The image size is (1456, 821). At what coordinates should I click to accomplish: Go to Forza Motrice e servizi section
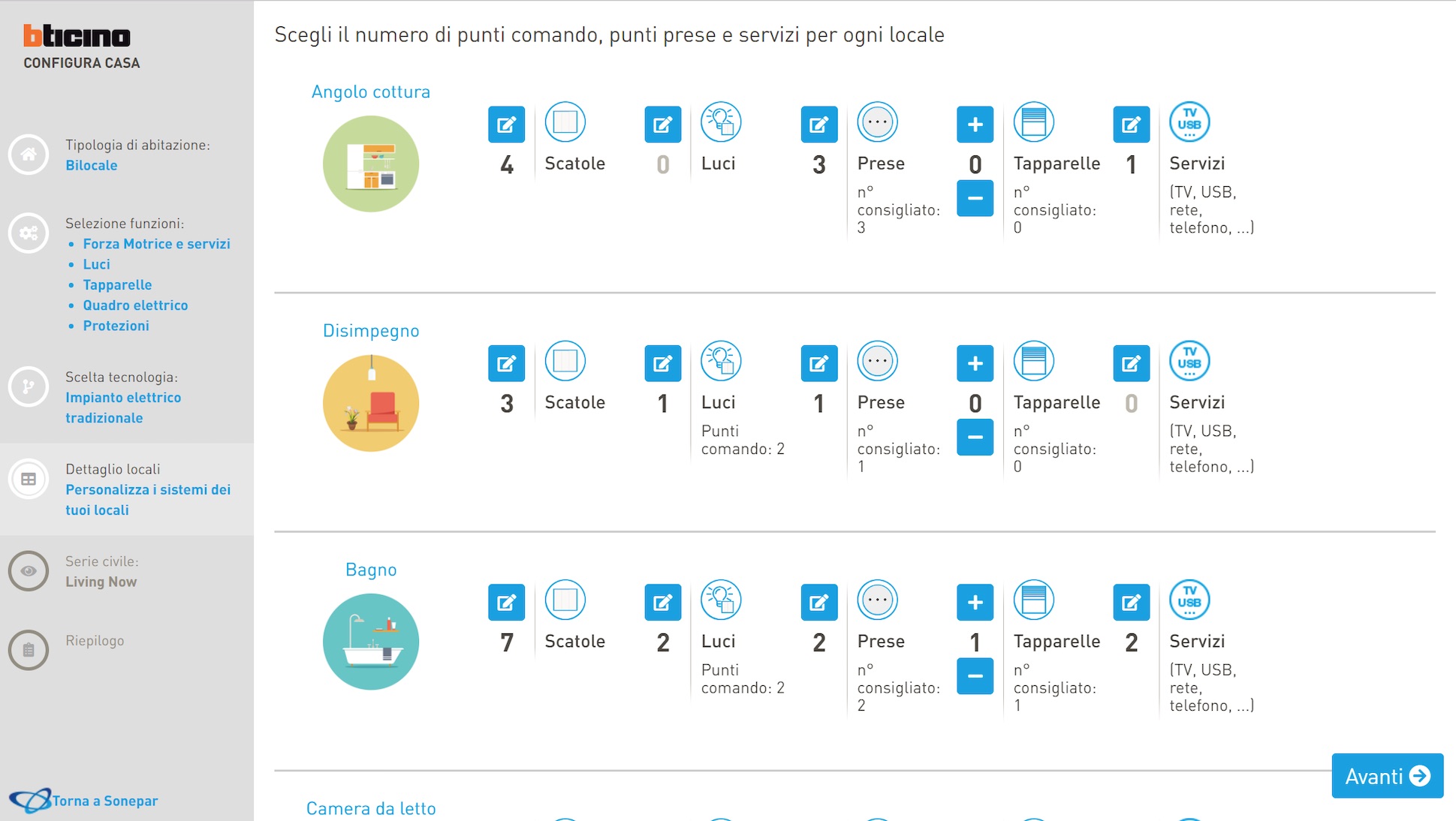(156, 244)
